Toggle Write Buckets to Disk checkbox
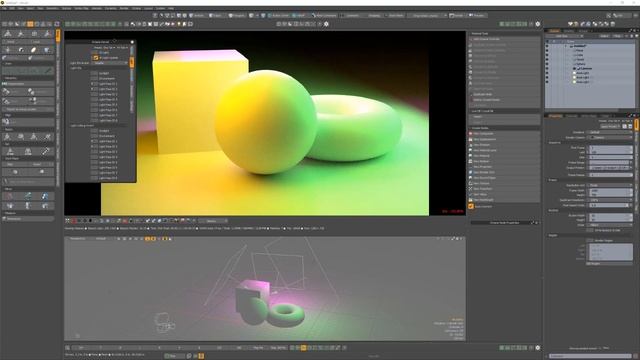The height and width of the screenshot is (360, 640). pyautogui.click(x=589, y=230)
